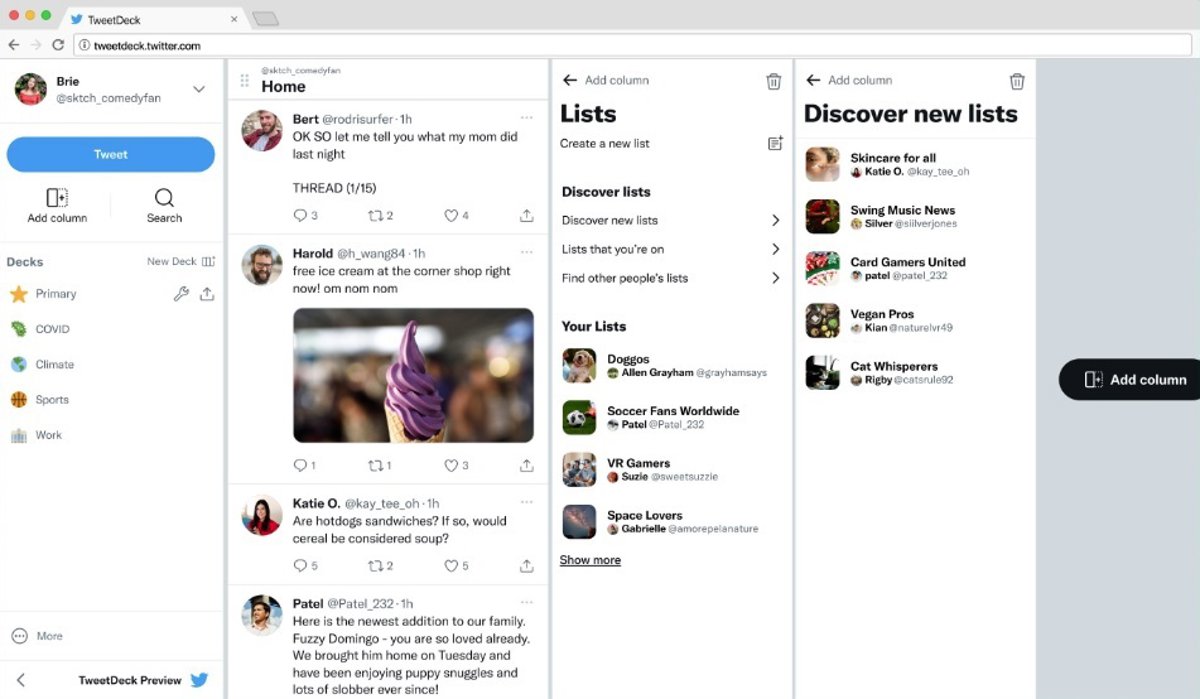Retweet Bert's thread tweet
The image size is (1200, 699).
[x=375, y=215]
